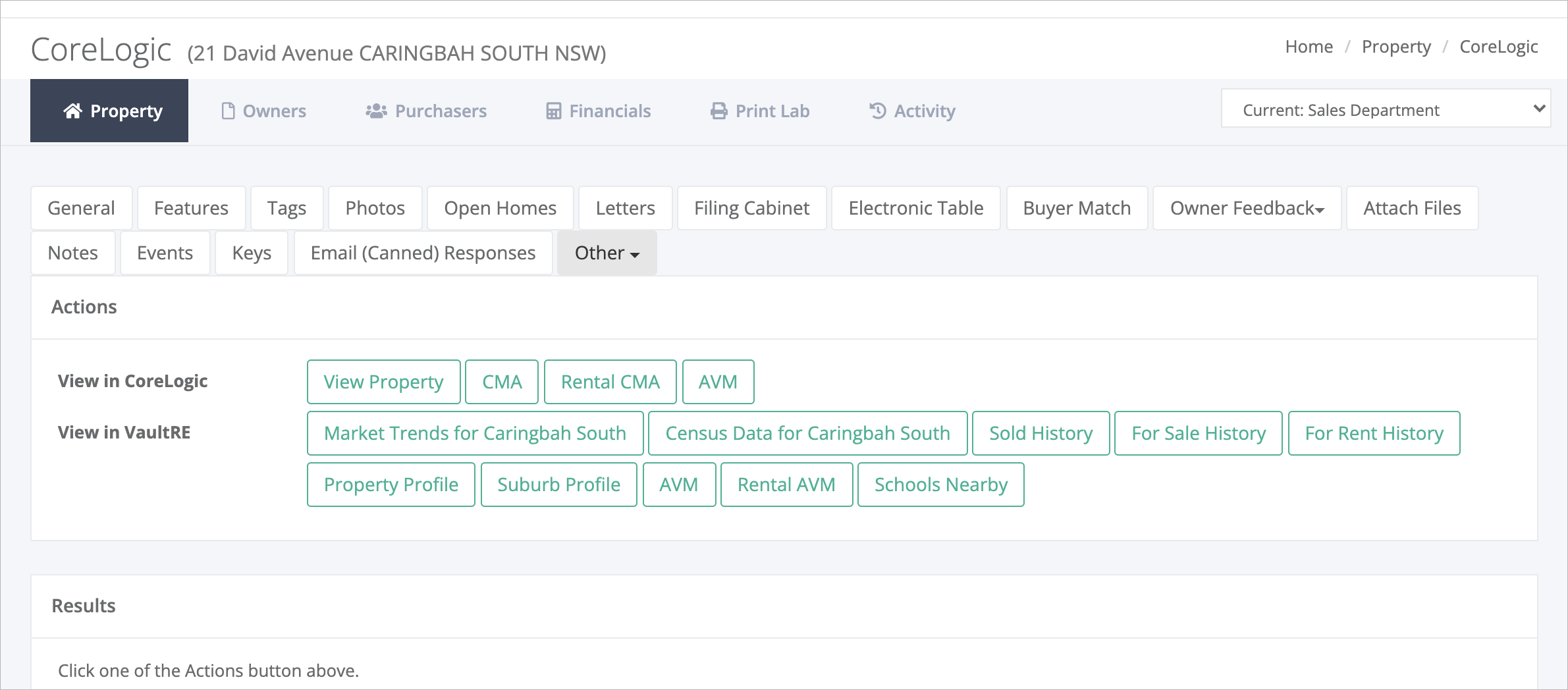Click the For Rent History button

(1374, 433)
